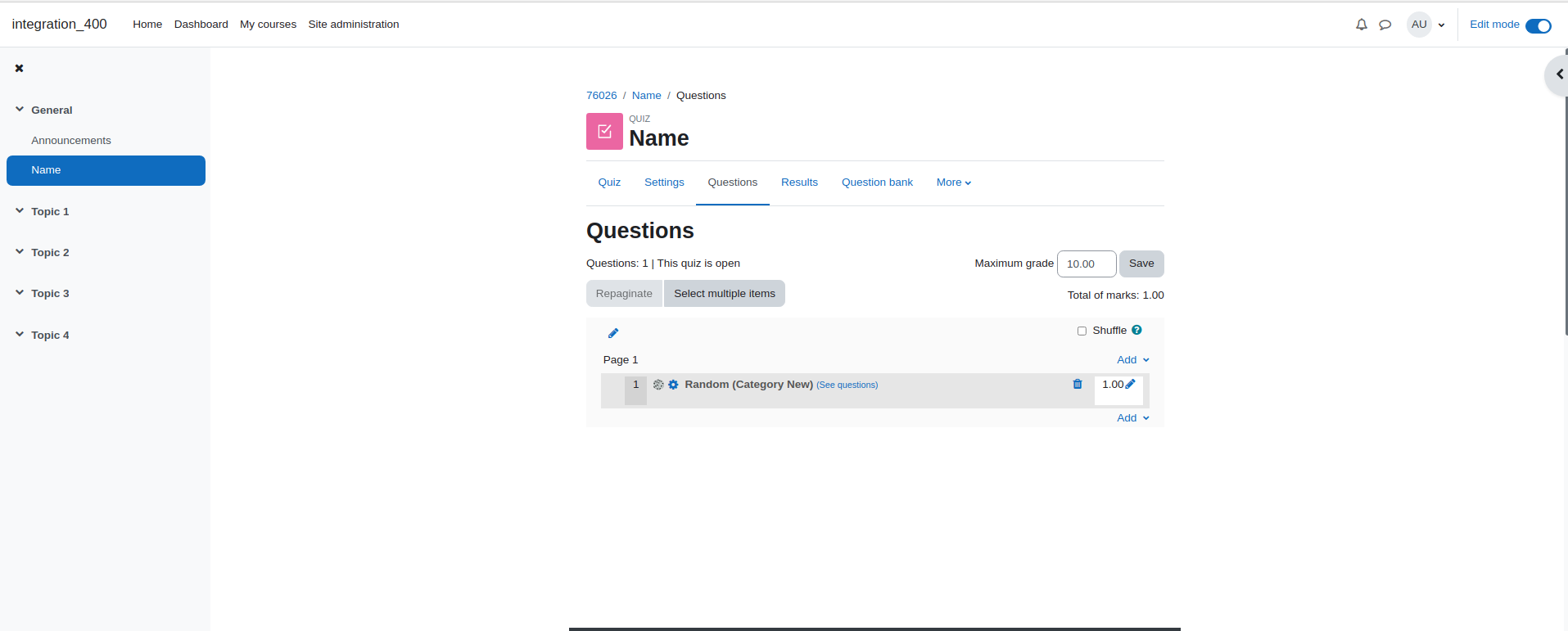
Task: Edit the section heading pencil icon
Action: 613,333
